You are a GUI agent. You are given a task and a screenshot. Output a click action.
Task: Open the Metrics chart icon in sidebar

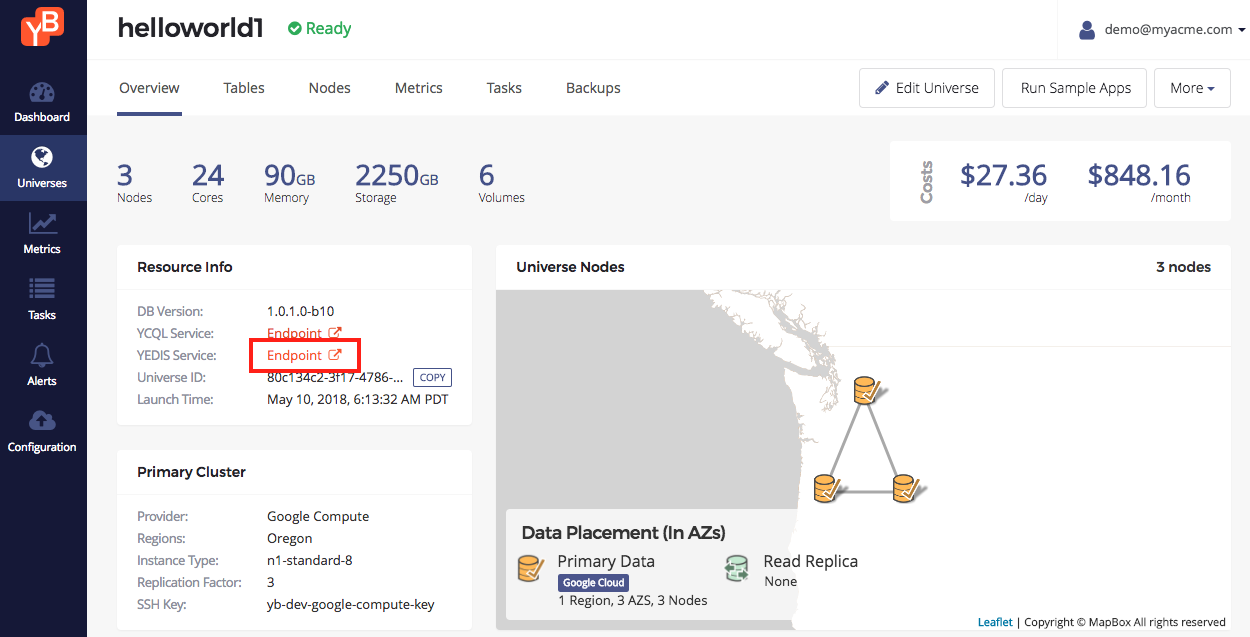42,223
